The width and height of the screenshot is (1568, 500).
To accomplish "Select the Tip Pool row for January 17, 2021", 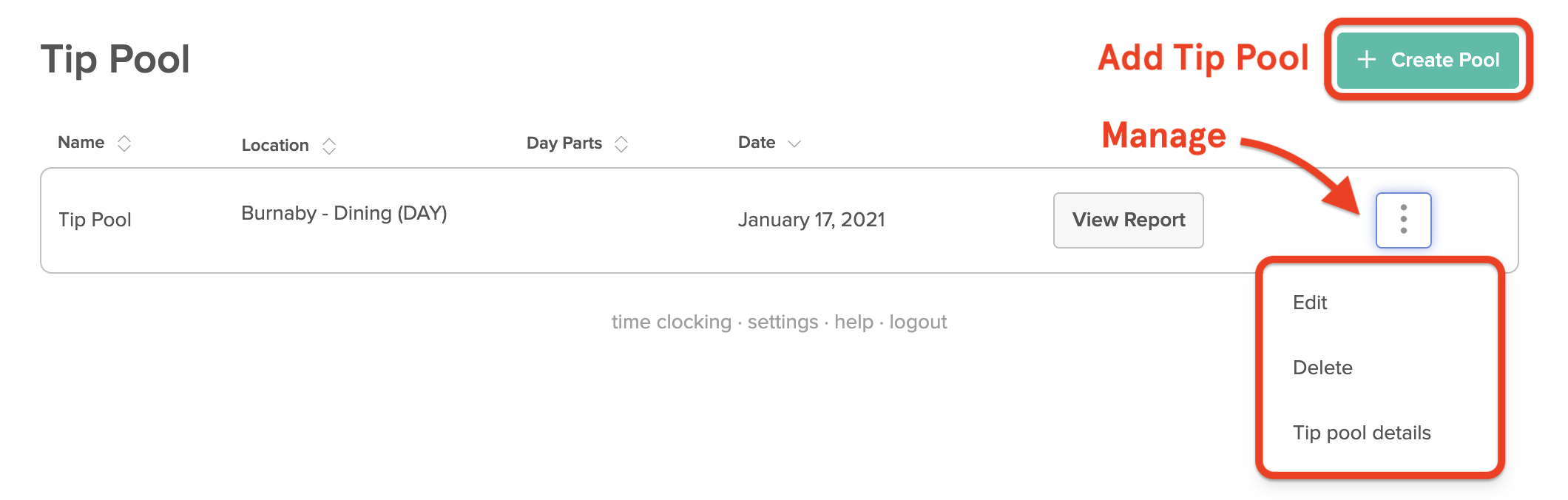I will 518,220.
